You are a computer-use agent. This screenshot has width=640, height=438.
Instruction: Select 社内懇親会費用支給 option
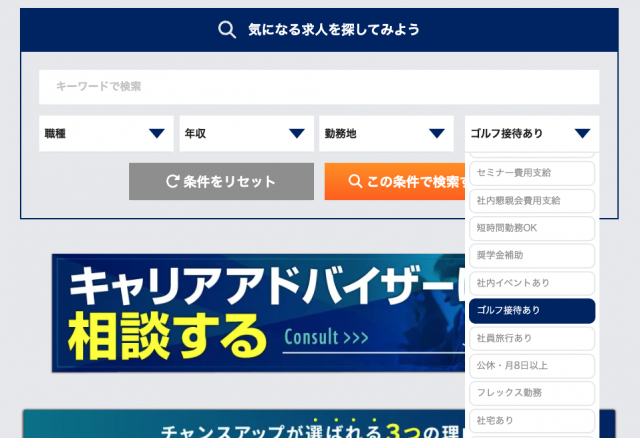click(532, 200)
